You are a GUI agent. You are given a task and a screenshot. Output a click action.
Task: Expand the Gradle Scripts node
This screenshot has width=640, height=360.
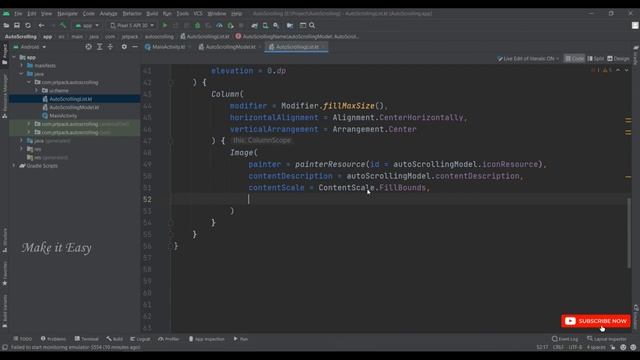point(15,166)
